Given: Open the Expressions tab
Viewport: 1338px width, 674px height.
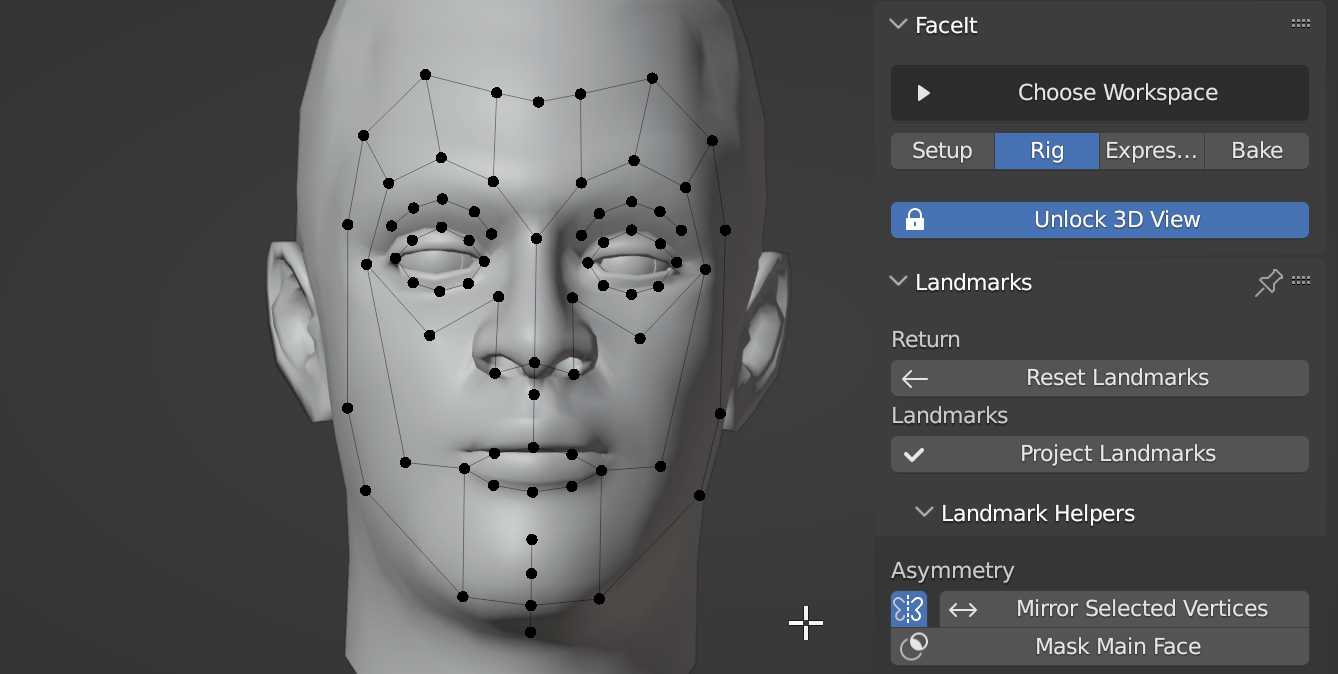Looking at the screenshot, I should (x=1152, y=151).
